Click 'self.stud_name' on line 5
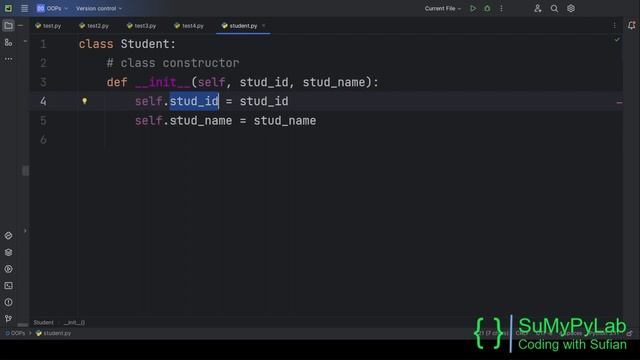The image size is (640, 360). [183, 120]
